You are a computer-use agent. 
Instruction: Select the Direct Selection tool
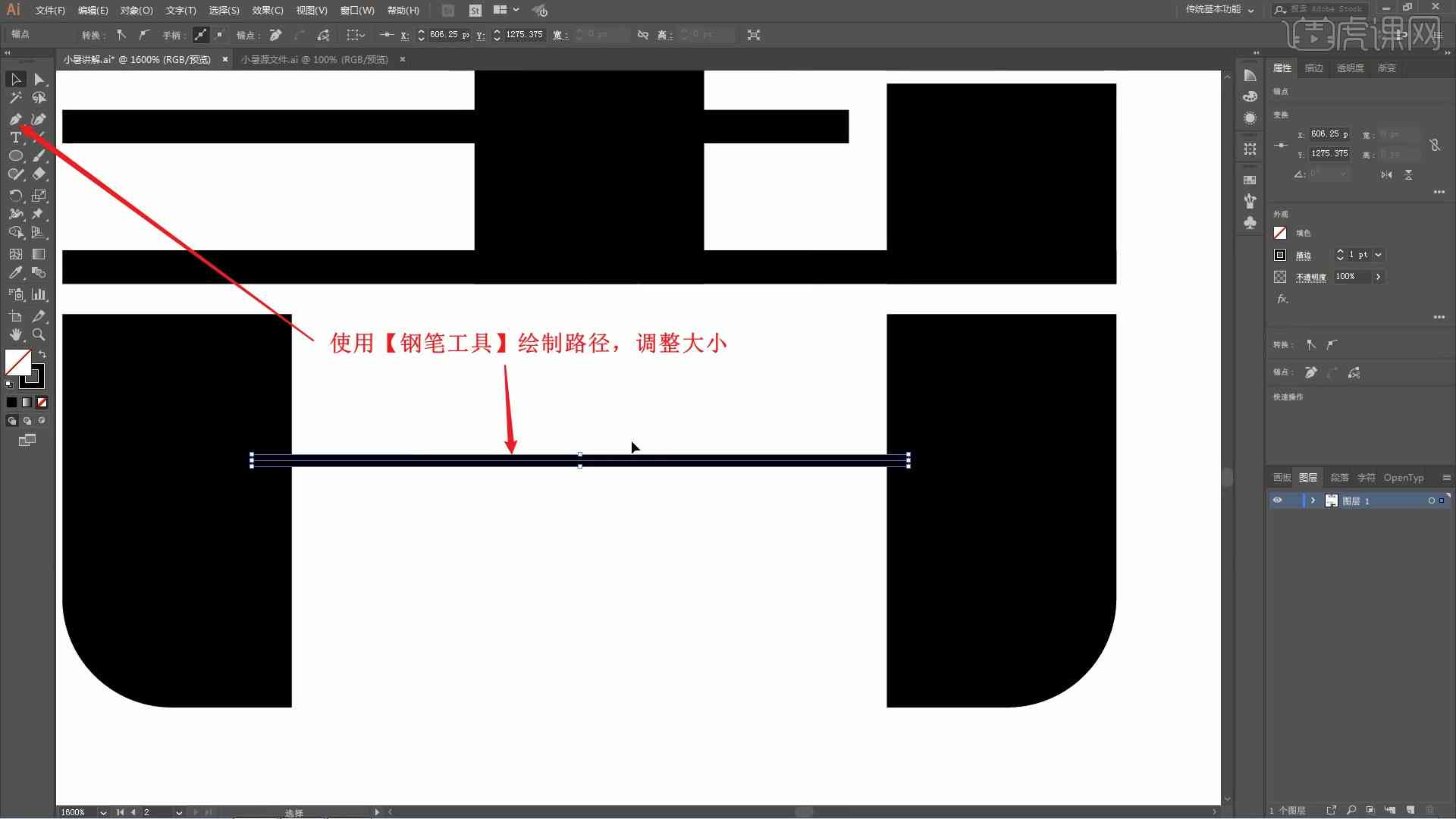[39, 79]
